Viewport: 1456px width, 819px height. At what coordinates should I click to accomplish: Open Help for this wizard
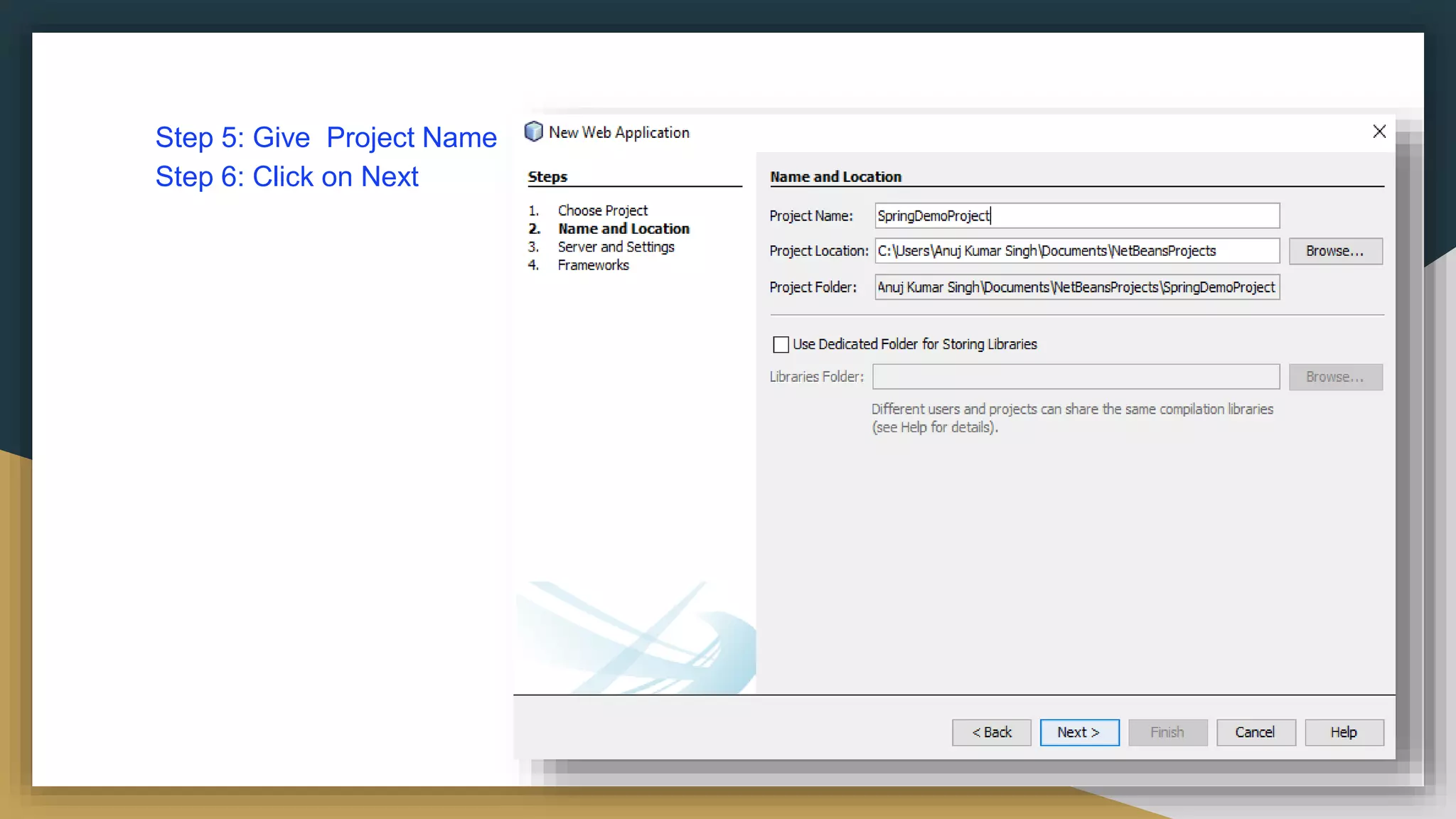coord(1344,732)
